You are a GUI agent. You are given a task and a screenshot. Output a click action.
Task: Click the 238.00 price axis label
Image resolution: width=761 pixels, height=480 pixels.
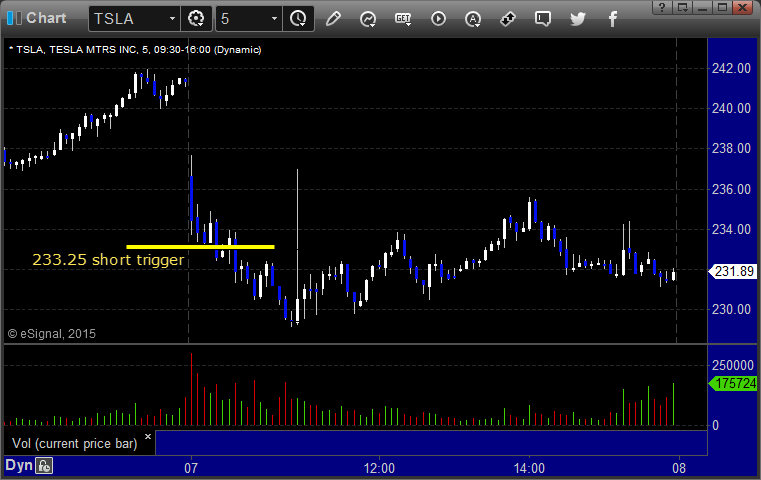[x=731, y=149]
